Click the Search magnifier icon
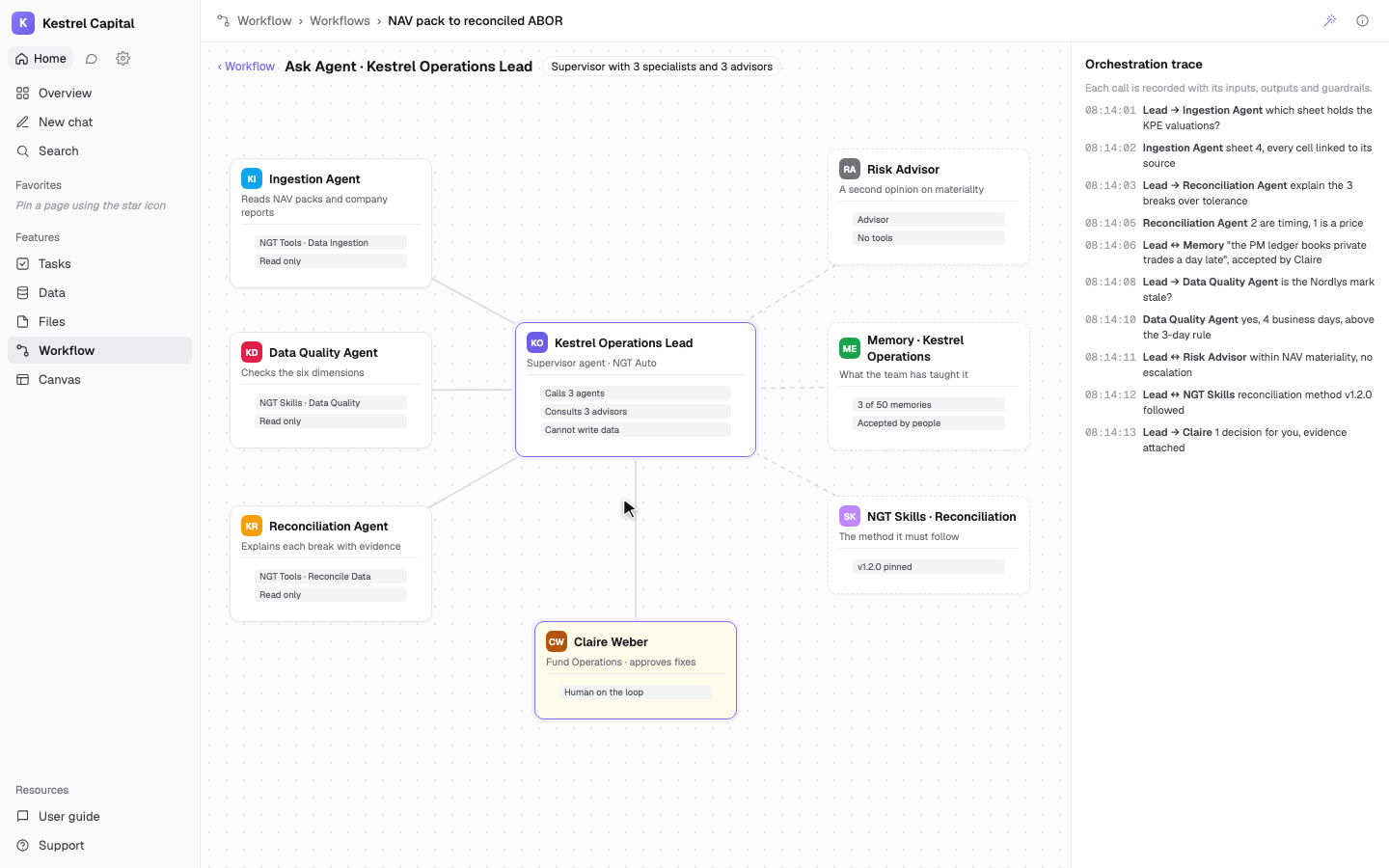Image resolution: width=1389 pixels, height=868 pixels. (22, 151)
